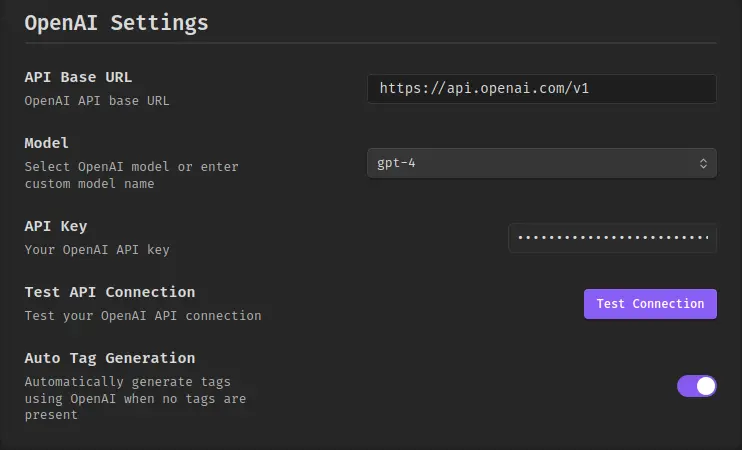Click 'Select OpenAI model or enter custom' description

(x=132, y=175)
